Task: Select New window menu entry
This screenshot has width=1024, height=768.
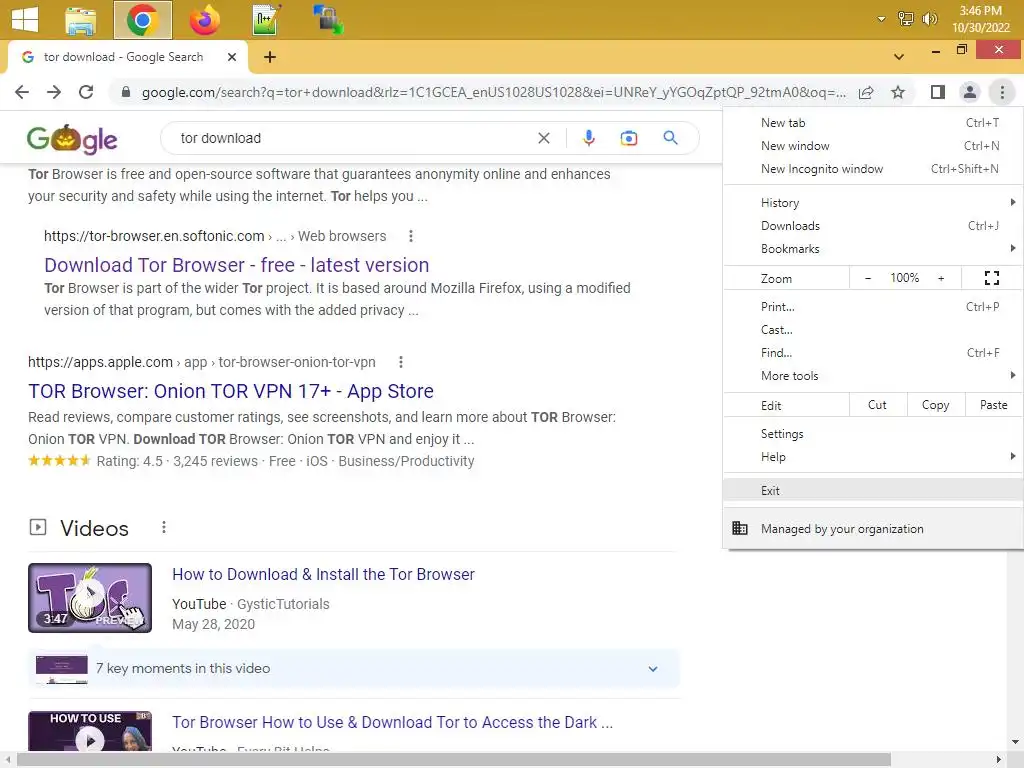Action: point(873,146)
